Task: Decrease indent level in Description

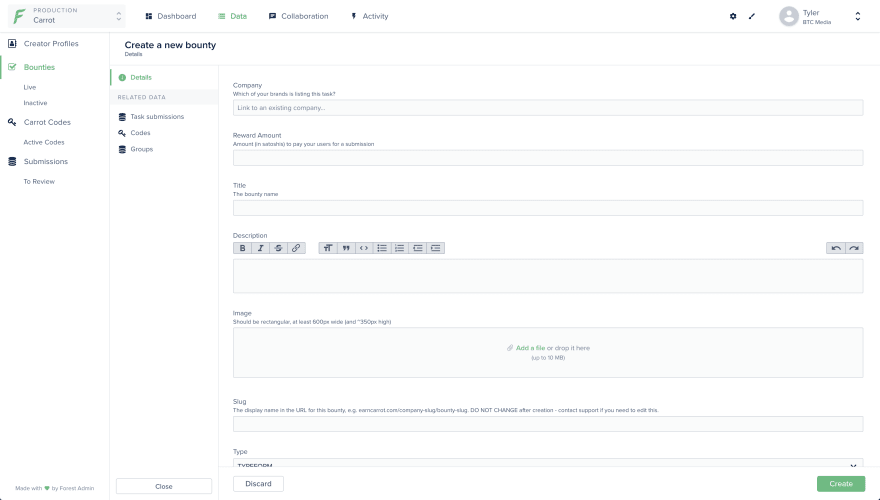Action: click(418, 248)
